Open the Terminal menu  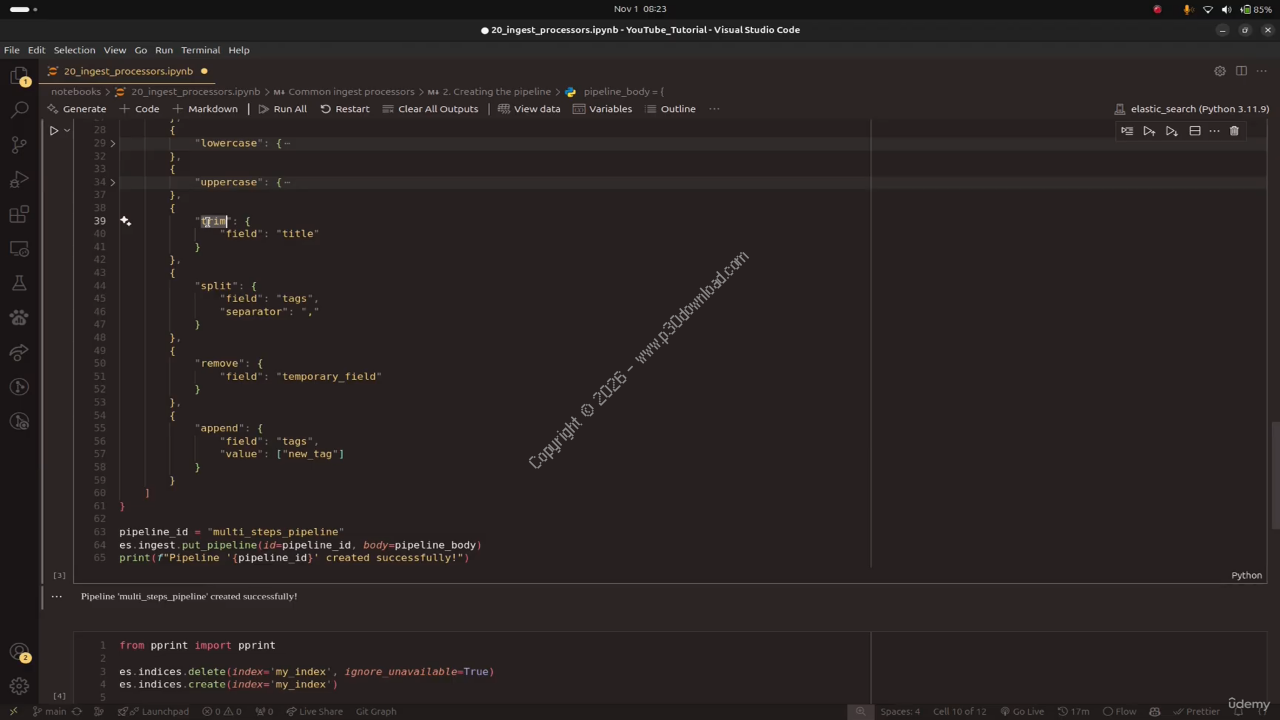[x=200, y=50]
